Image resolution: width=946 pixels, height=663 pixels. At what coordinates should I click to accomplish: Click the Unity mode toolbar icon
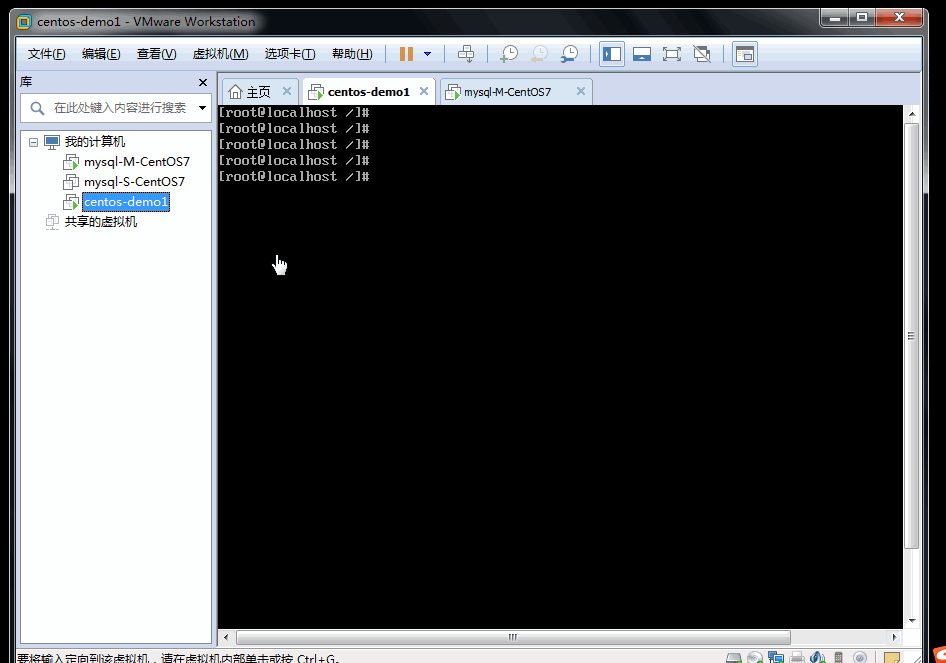click(702, 54)
